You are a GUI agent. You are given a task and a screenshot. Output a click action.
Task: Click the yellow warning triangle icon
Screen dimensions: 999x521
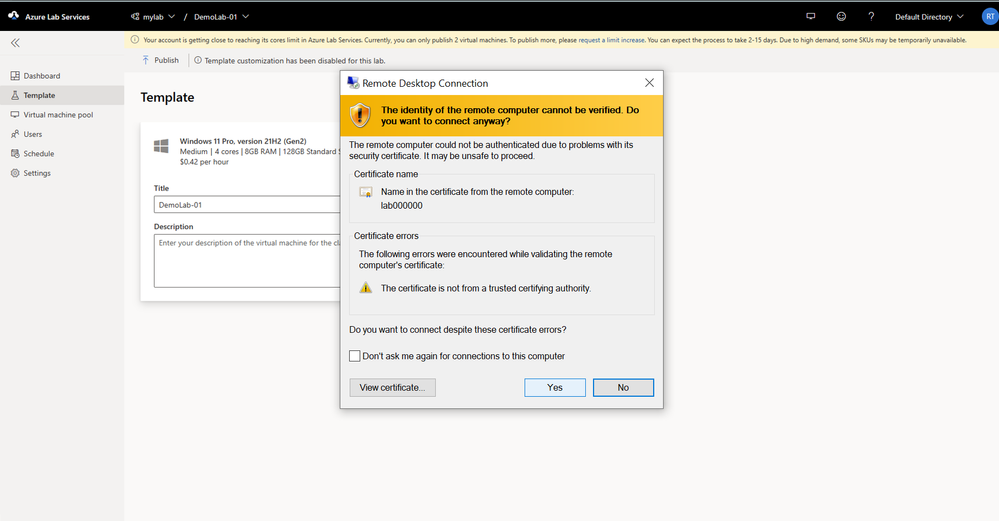[366, 288]
